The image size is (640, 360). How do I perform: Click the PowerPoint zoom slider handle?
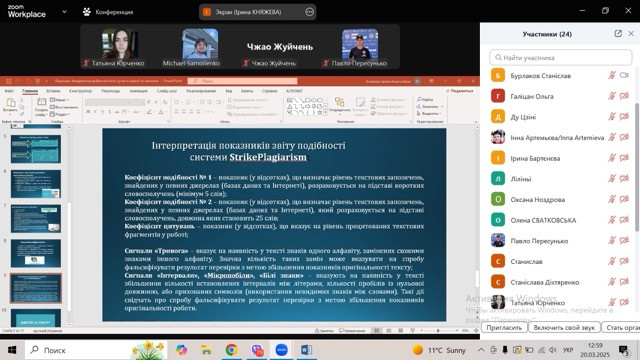pos(438,331)
